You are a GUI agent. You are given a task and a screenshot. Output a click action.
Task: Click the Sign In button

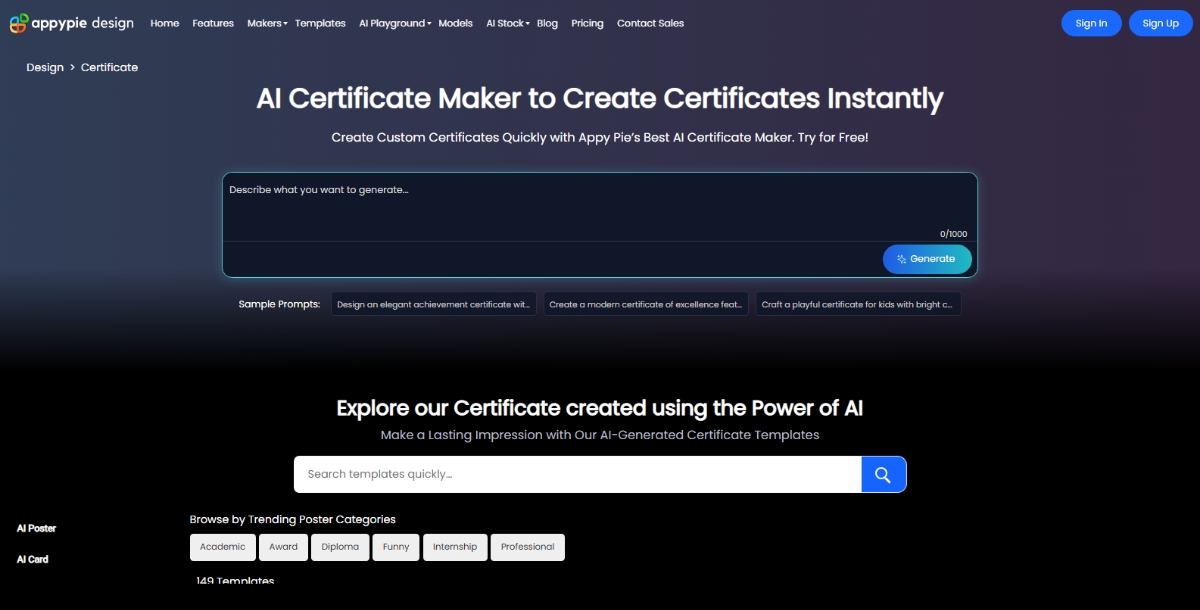click(1091, 23)
